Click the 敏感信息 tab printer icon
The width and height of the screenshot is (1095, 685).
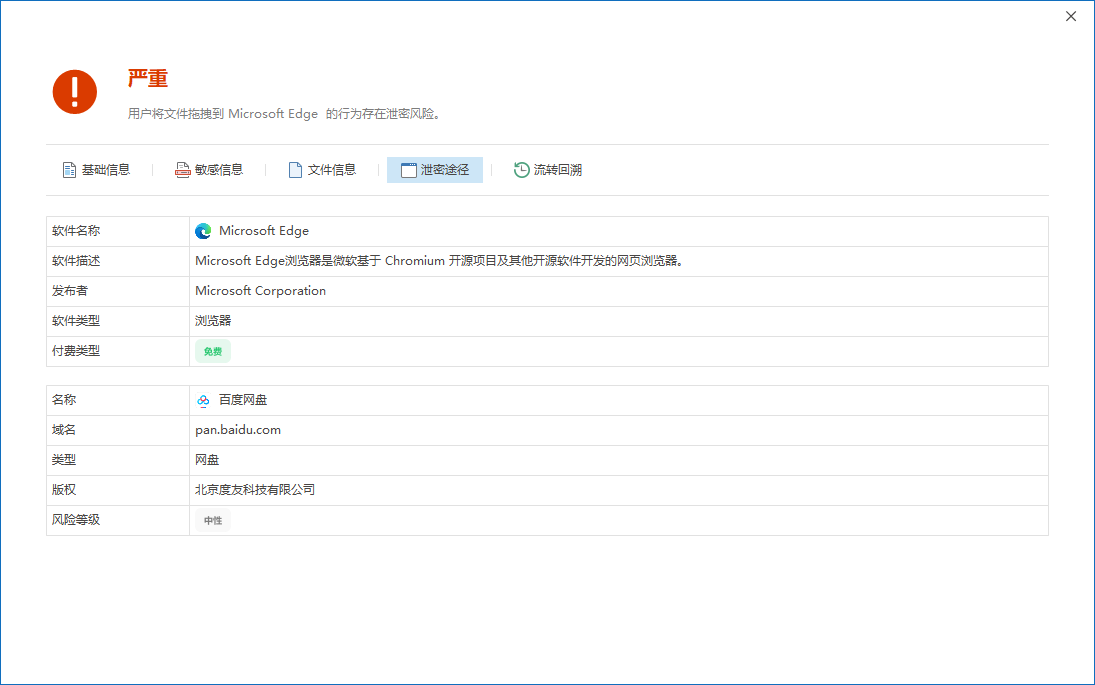pyautogui.click(x=182, y=170)
